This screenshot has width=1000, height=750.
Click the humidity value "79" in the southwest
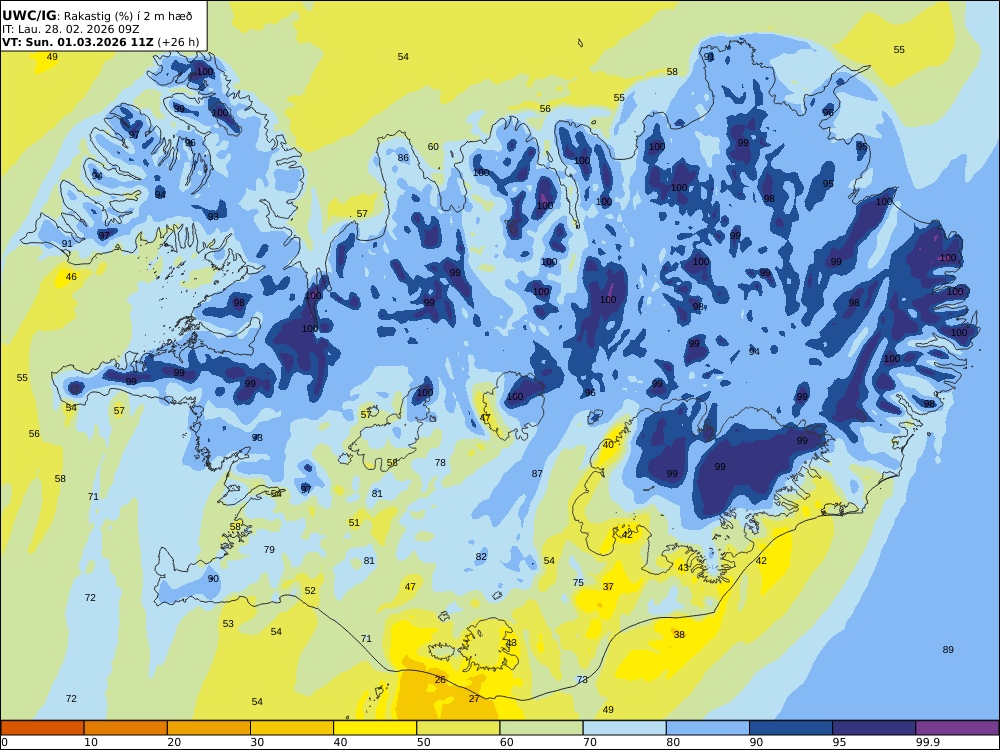(269, 549)
